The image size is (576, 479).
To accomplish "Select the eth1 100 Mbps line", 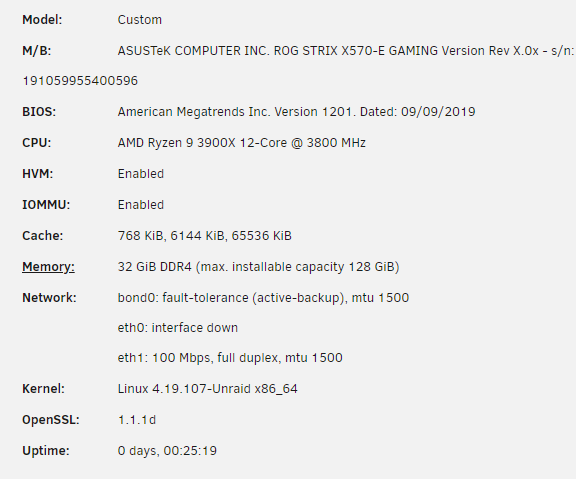I will (x=230, y=358).
